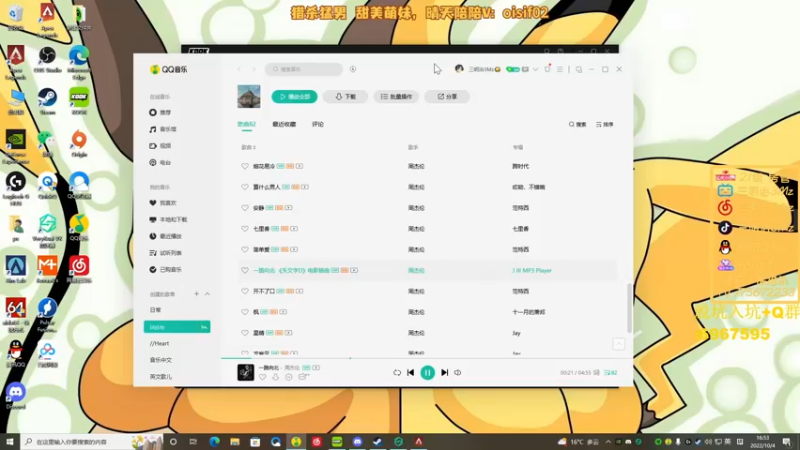Image resolution: width=800 pixels, height=450 pixels.
Task: Like the song 开不了口
Action: coord(245,291)
